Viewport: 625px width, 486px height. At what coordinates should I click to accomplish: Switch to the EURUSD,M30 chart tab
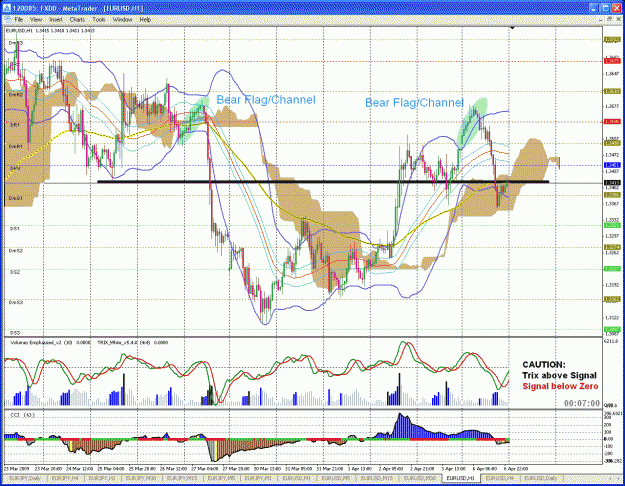[x=420, y=478]
